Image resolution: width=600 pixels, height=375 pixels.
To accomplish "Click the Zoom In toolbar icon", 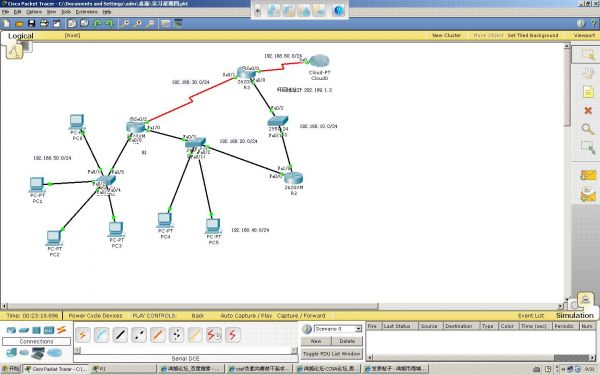I will pos(125,24).
